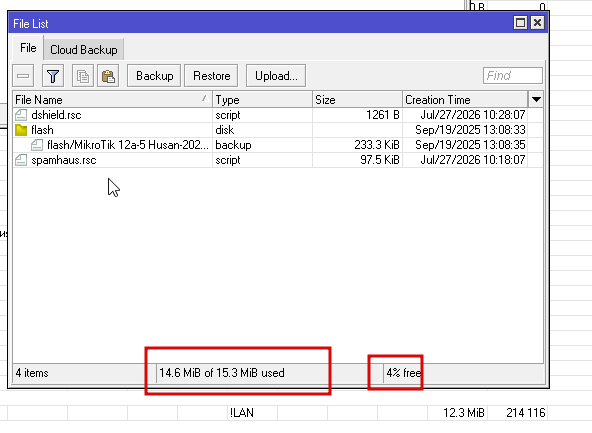Click the Upload... button

coord(276,76)
